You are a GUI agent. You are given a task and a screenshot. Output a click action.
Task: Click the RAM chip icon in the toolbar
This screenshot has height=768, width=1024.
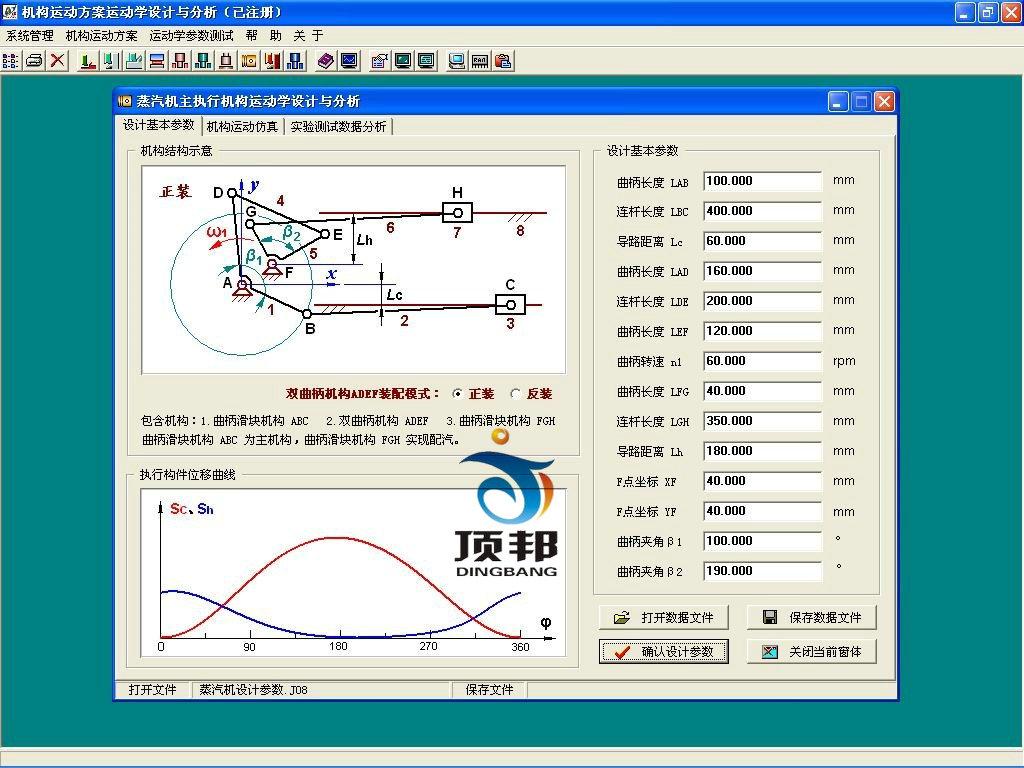(480, 60)
